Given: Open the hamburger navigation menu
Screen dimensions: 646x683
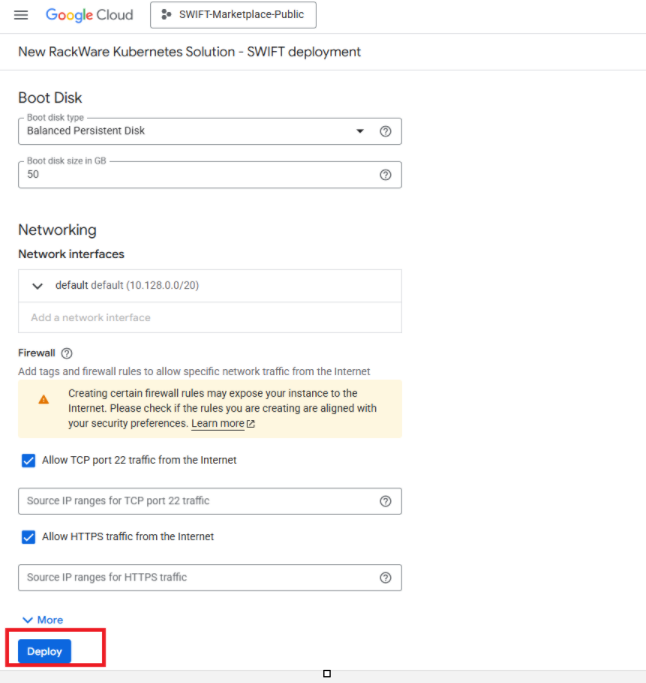Looking at the screenshot, I should pos(21,15).
